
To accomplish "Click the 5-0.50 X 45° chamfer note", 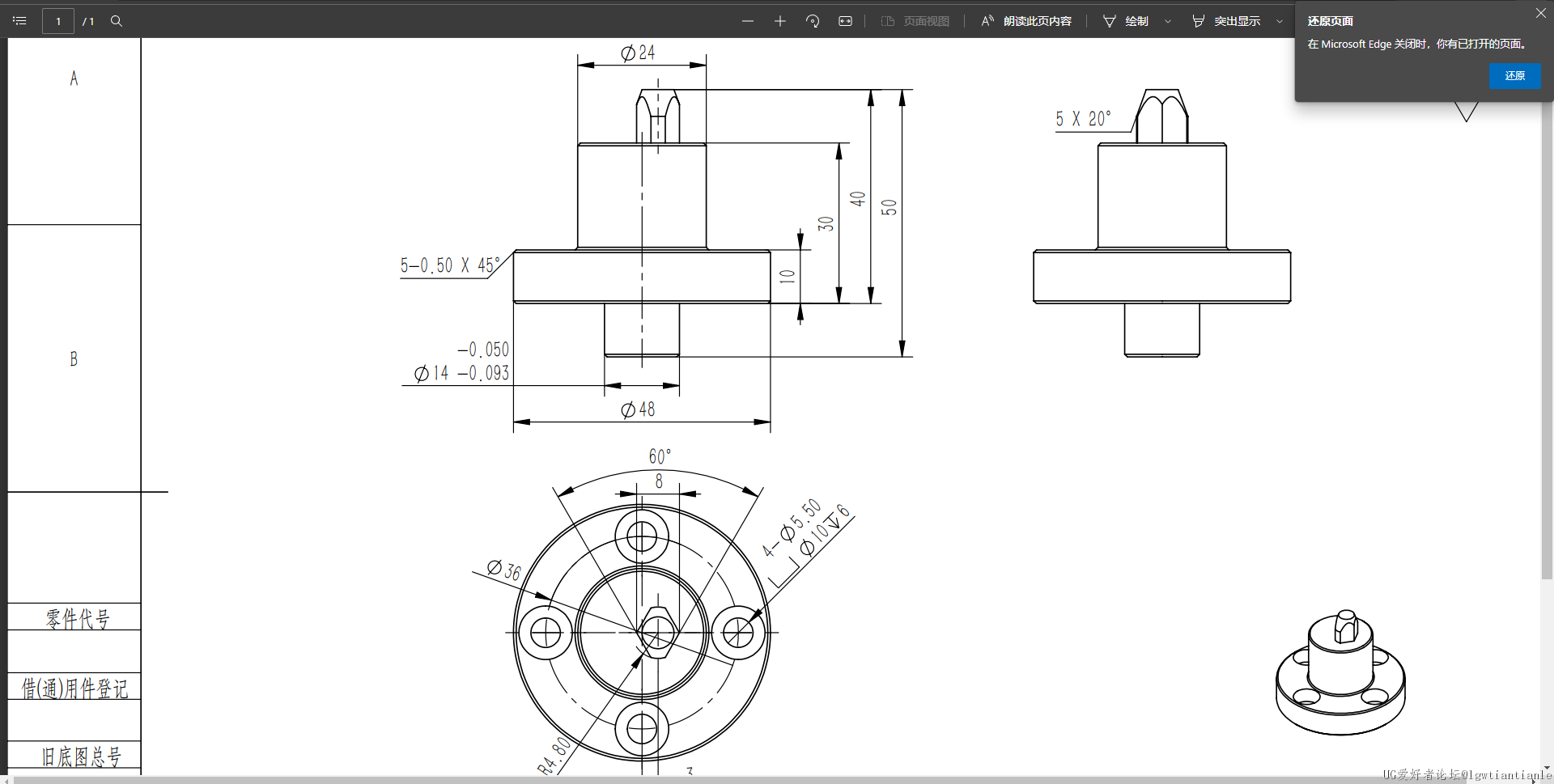I will (x=450, y=265).
